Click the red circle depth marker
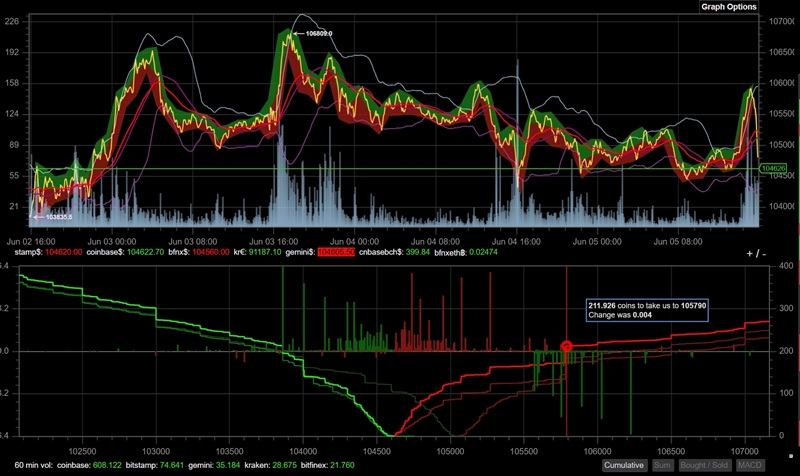Viewport: 800px width, 476px height. (567, 347)
